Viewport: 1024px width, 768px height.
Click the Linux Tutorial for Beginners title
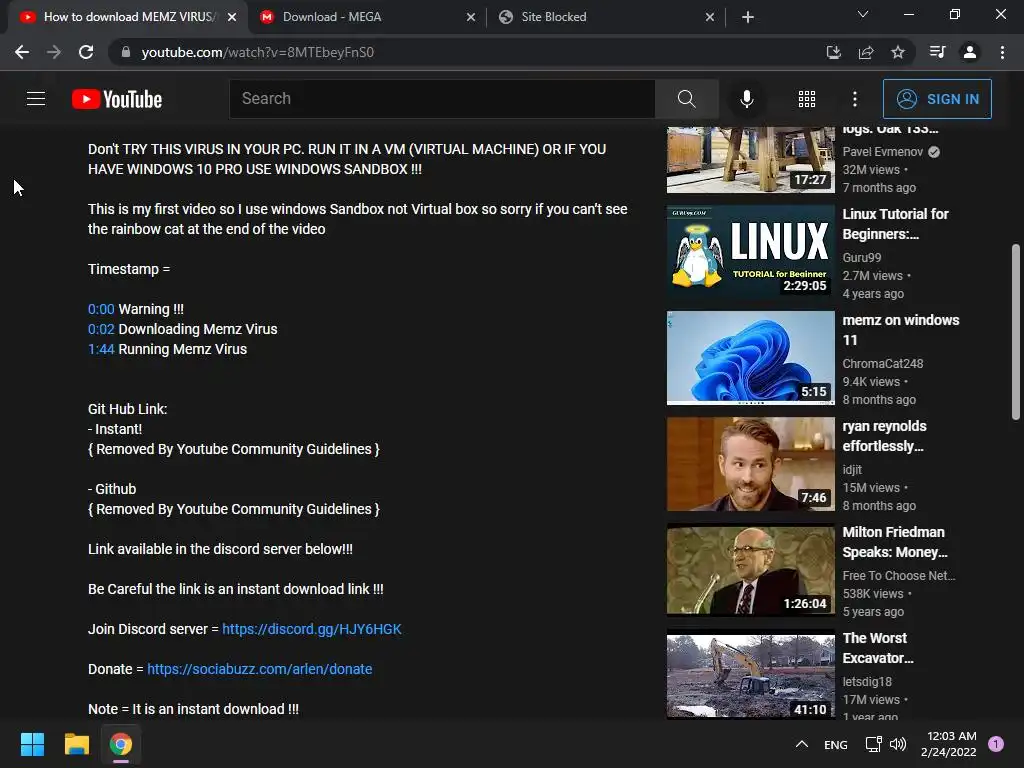[895, 224]
